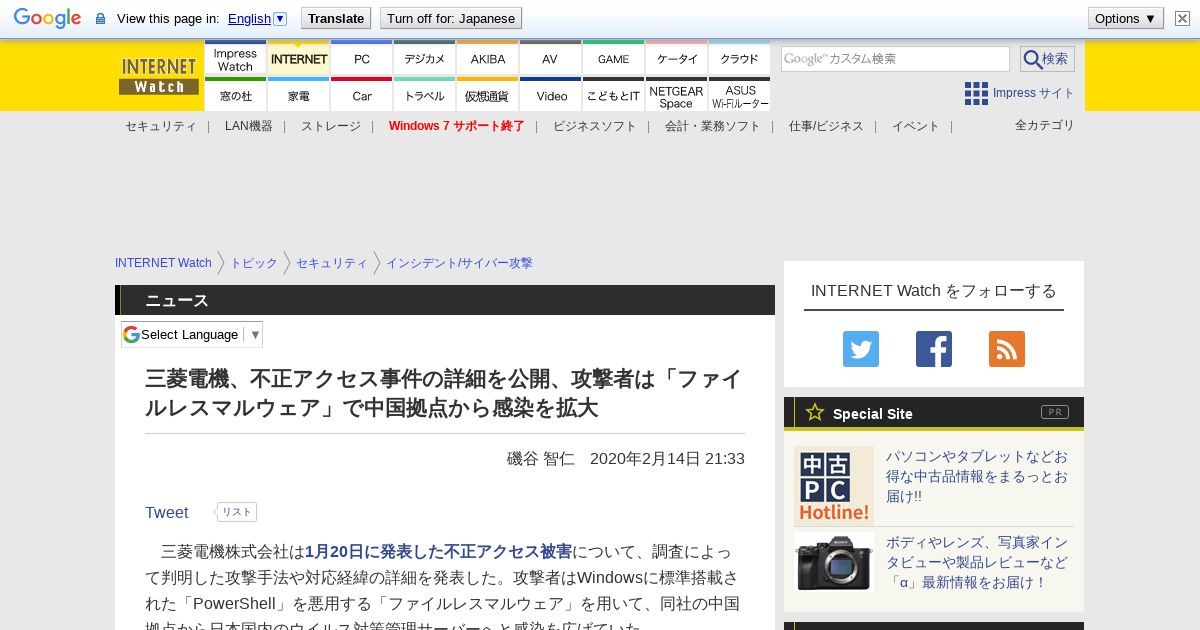The height and width of the screenshot is (630, 1200).
Task: Open the 家電 tab
Action: click(299, 95)
